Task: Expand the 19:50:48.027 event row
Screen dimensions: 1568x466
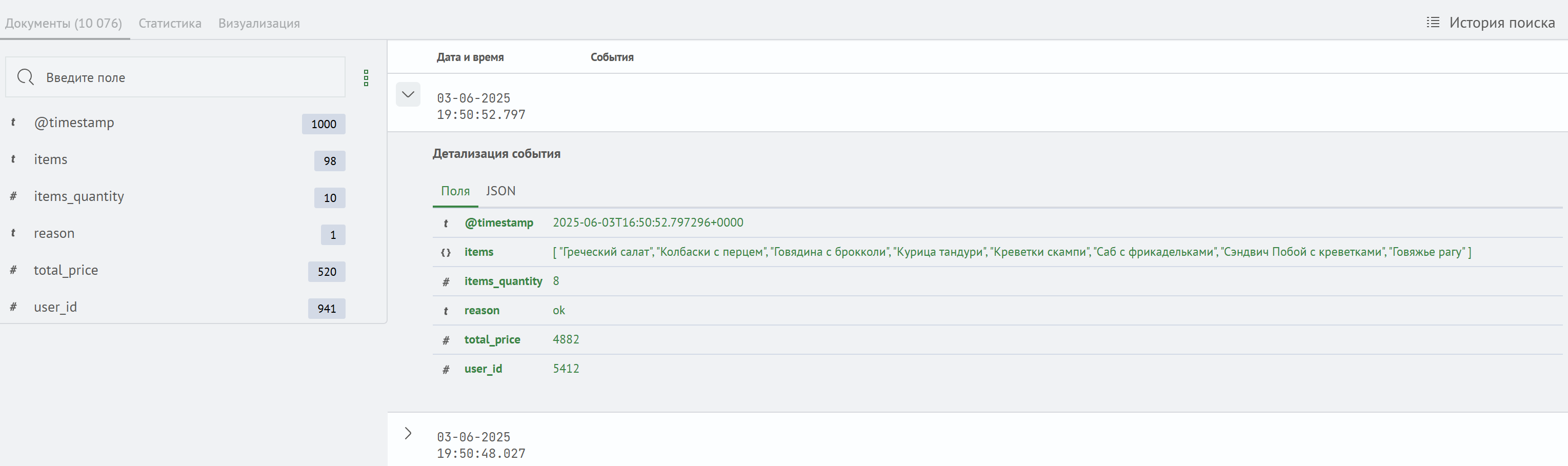Action: coord(408,433)
